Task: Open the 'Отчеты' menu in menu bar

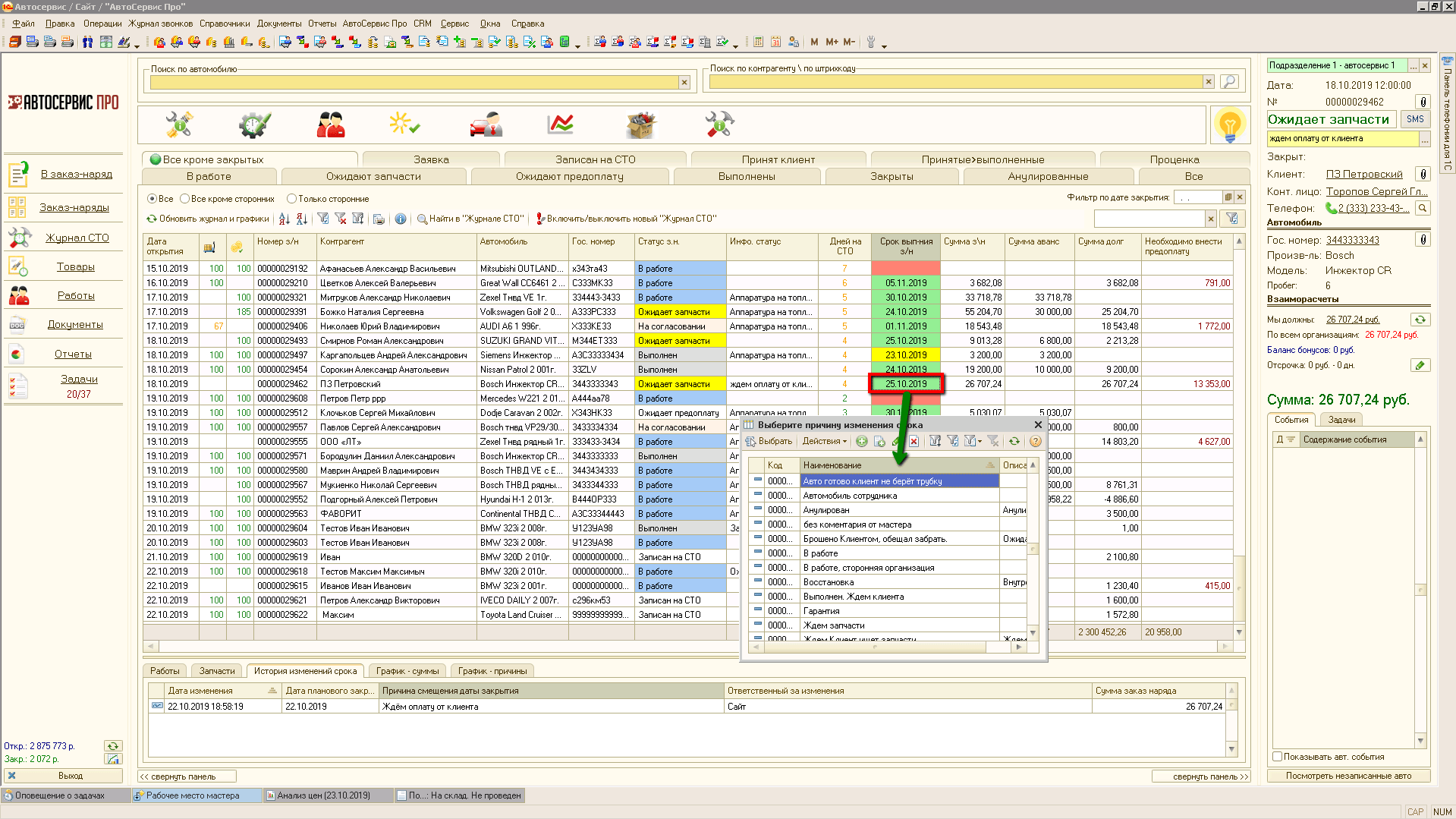Action: coord(322,24)
